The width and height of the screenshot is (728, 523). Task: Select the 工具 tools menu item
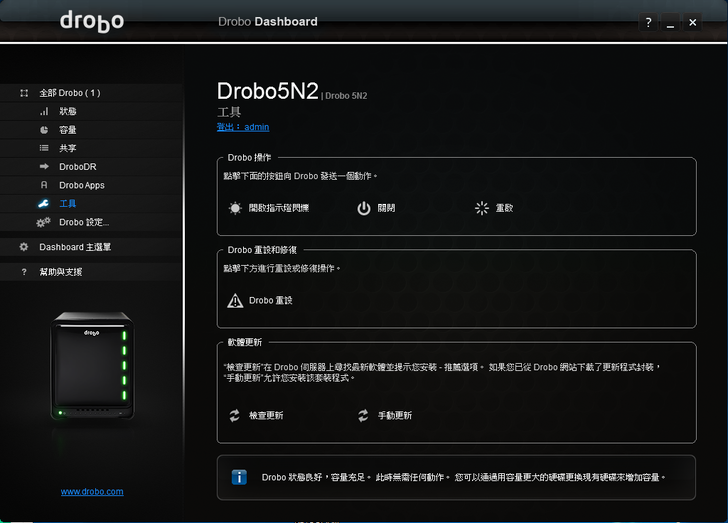click(91, 203)
